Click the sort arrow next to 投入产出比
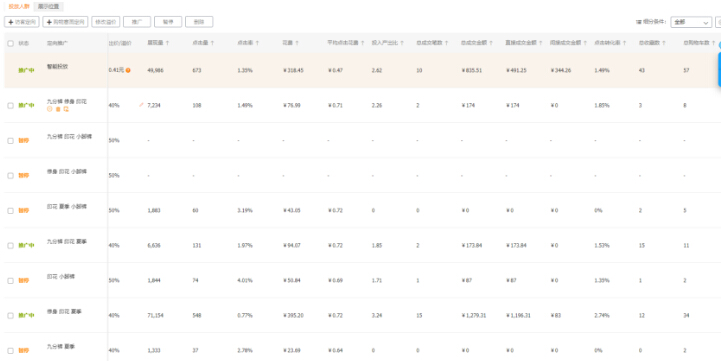Screen dimensions: 721x361 pos(402,43)
